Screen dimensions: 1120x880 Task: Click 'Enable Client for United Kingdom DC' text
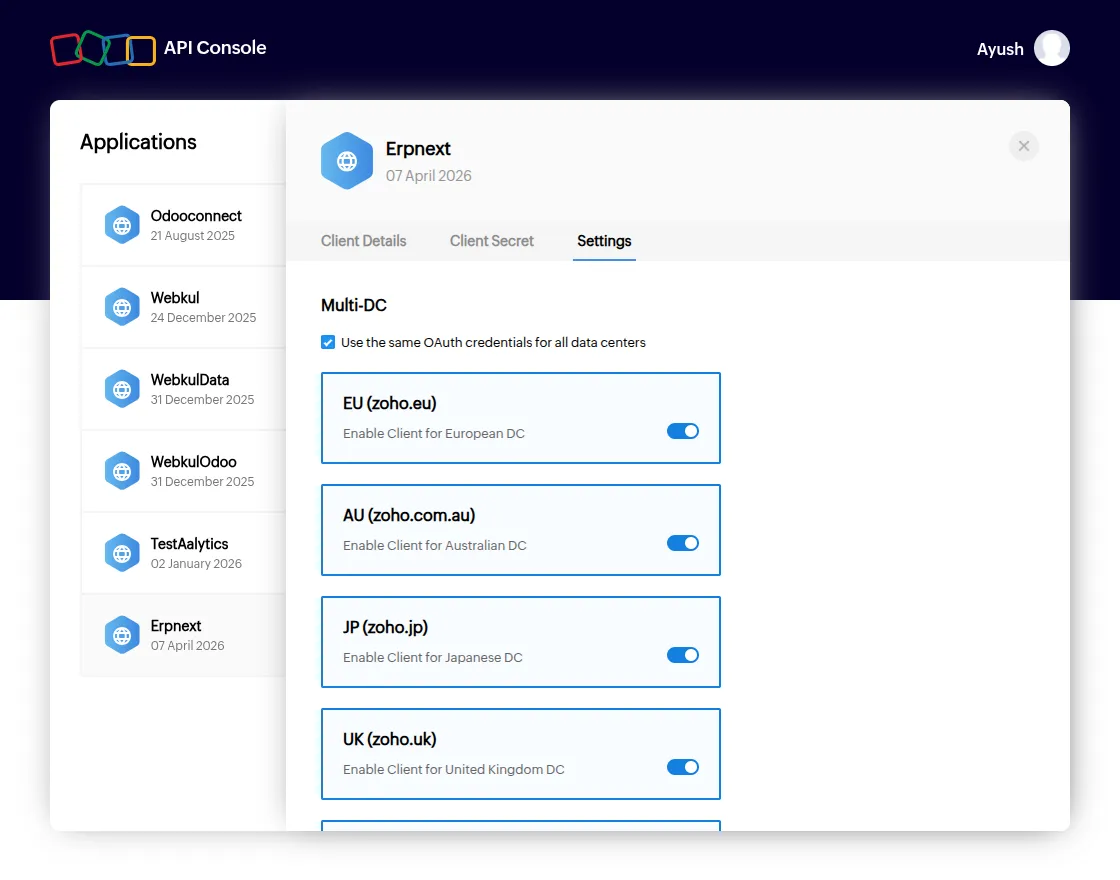coord(454,770)
